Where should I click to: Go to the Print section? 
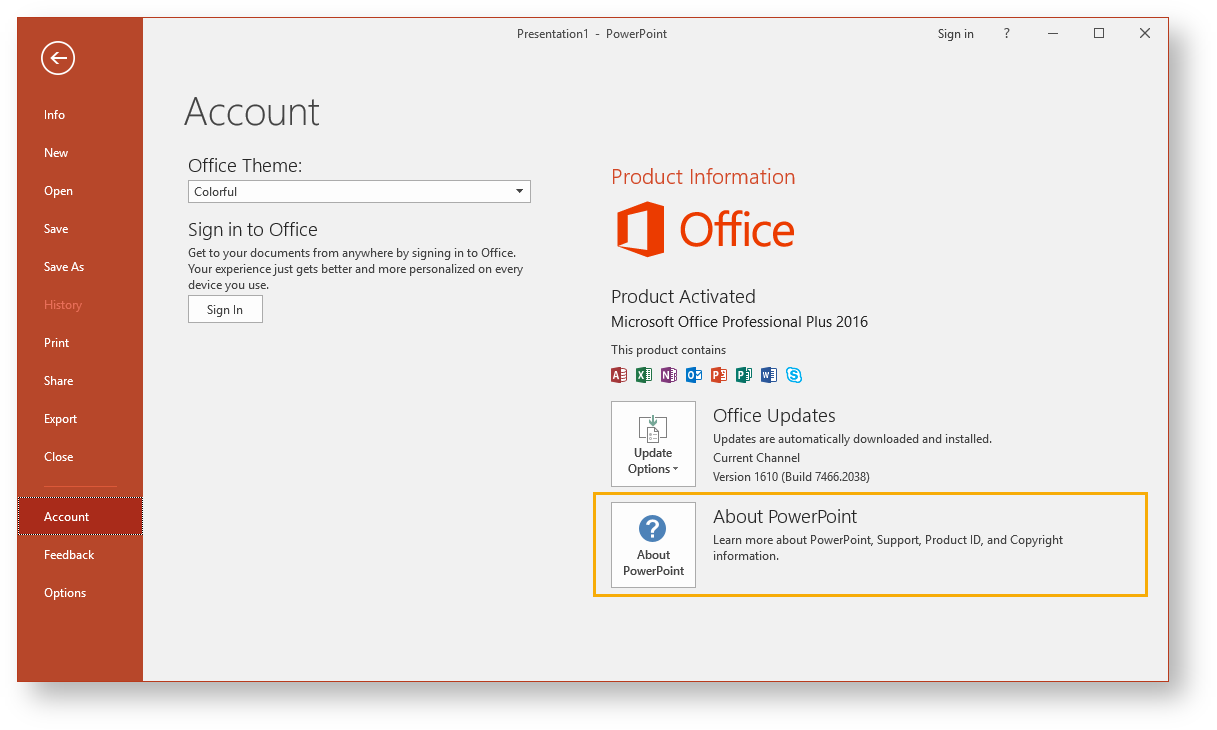[56, 343]
